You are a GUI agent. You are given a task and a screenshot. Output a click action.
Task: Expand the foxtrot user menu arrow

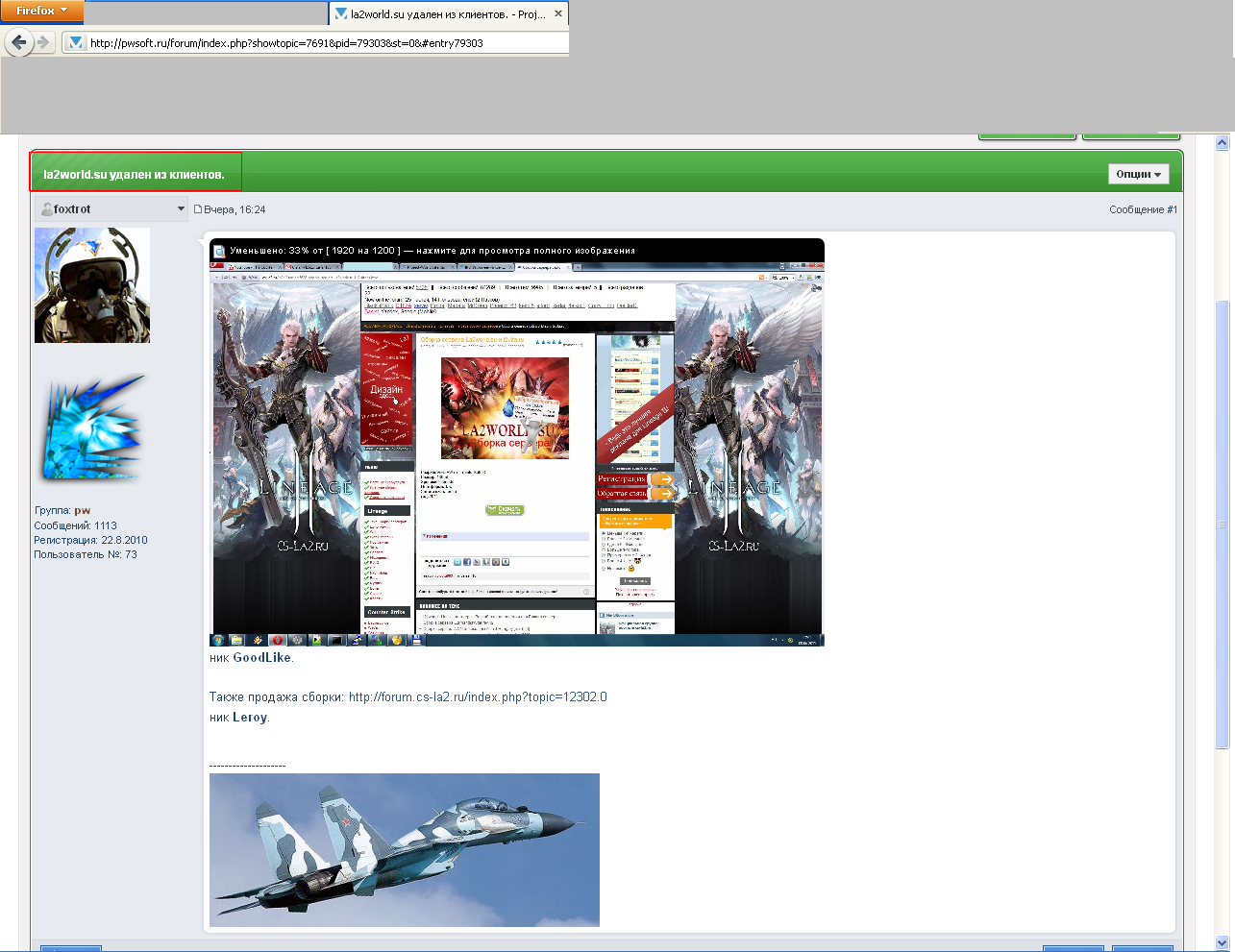[x=181, y=209]
